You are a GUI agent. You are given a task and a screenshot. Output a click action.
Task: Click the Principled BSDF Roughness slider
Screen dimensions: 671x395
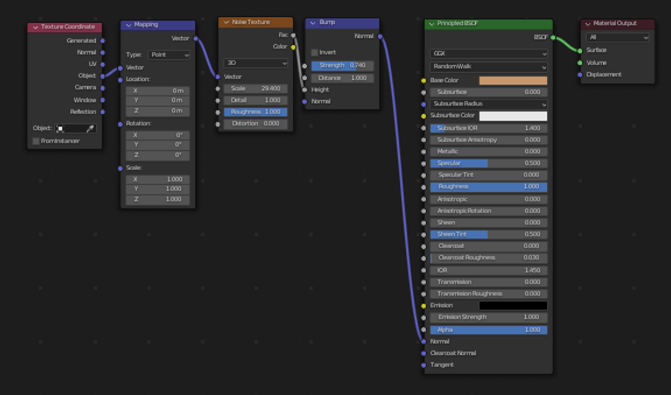pos(488,187)
